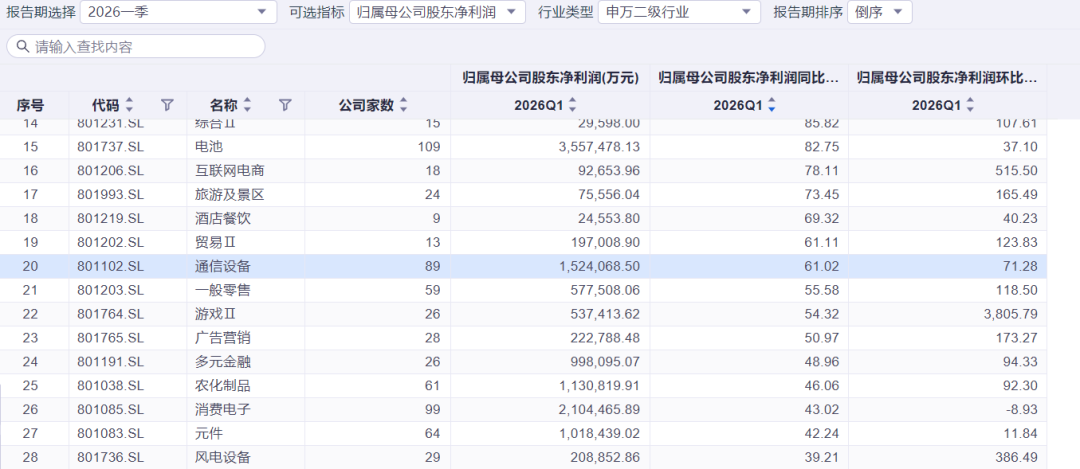Select the 贸易Ⅱ row name
This screenshot has width=1080, height=469.
click(216, 242)
